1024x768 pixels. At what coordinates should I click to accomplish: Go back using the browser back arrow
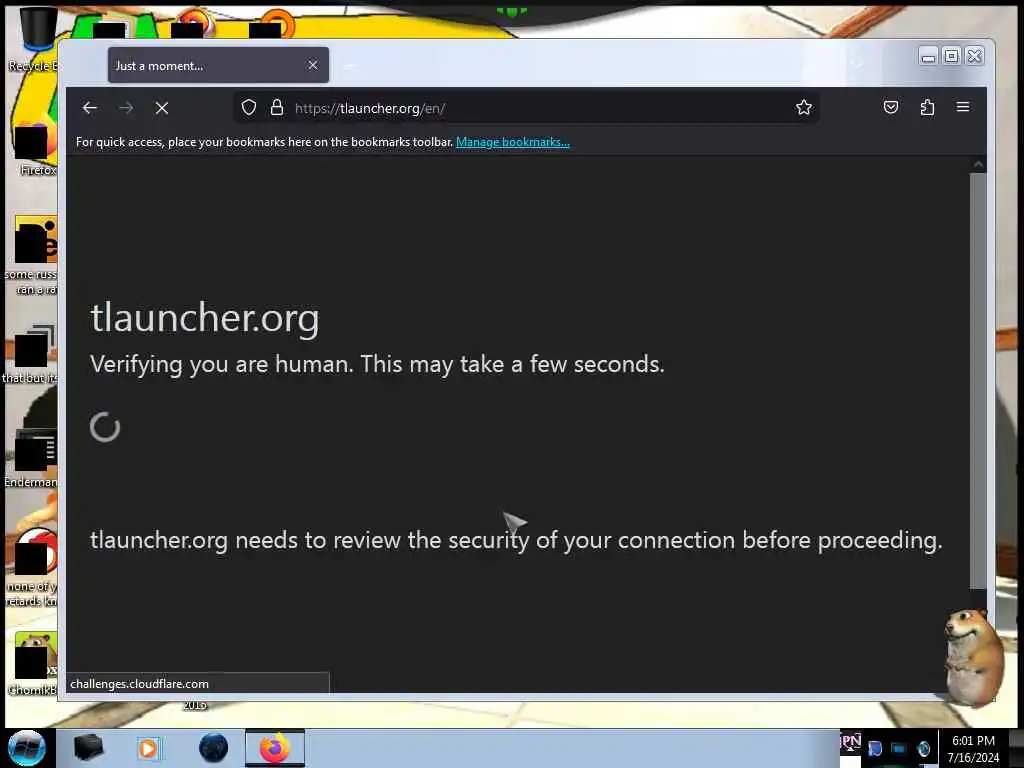pos(89,108)
